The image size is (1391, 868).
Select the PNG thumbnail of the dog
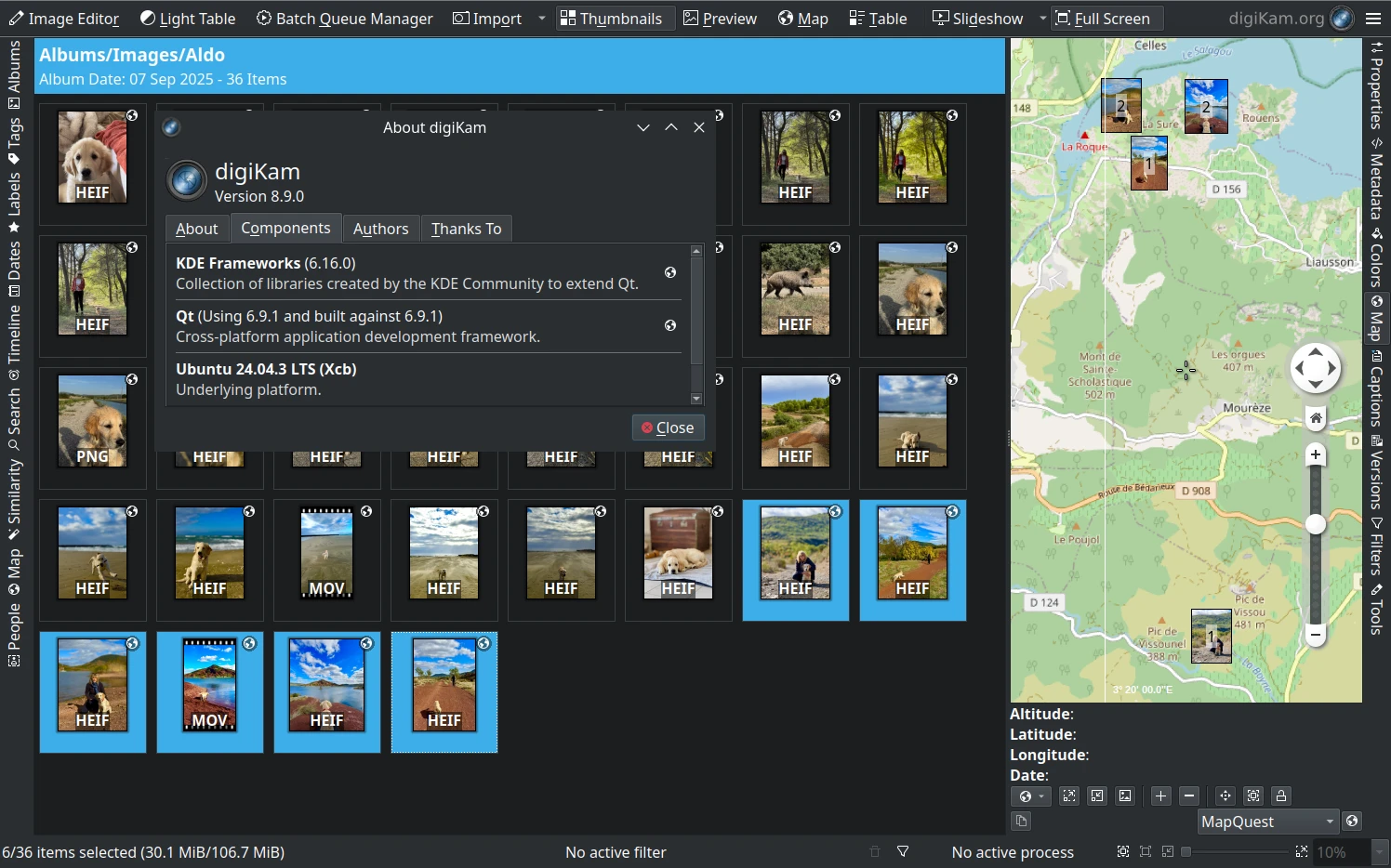click(92, 421)
